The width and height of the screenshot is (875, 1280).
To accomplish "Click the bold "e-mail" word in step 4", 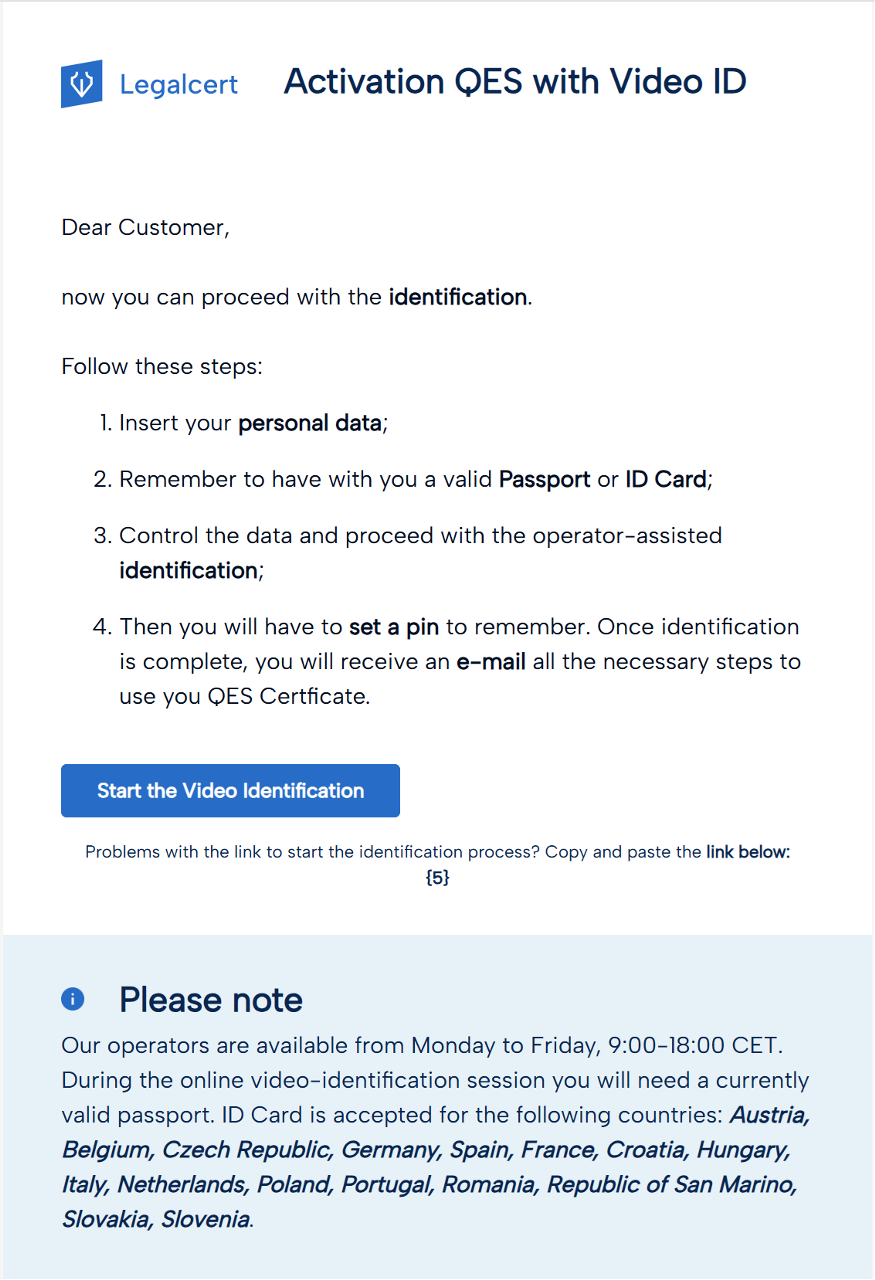I will [491, 662].
